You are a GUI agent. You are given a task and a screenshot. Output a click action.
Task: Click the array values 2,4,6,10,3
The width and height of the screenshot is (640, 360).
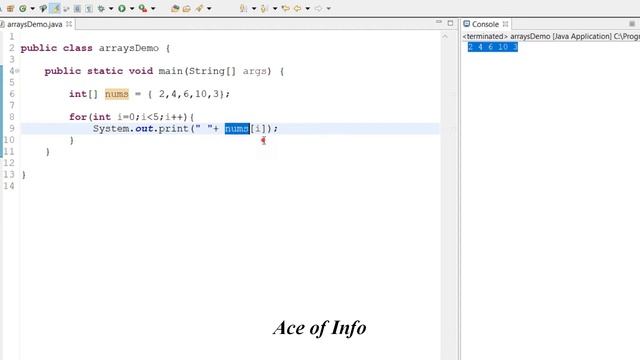189,94
